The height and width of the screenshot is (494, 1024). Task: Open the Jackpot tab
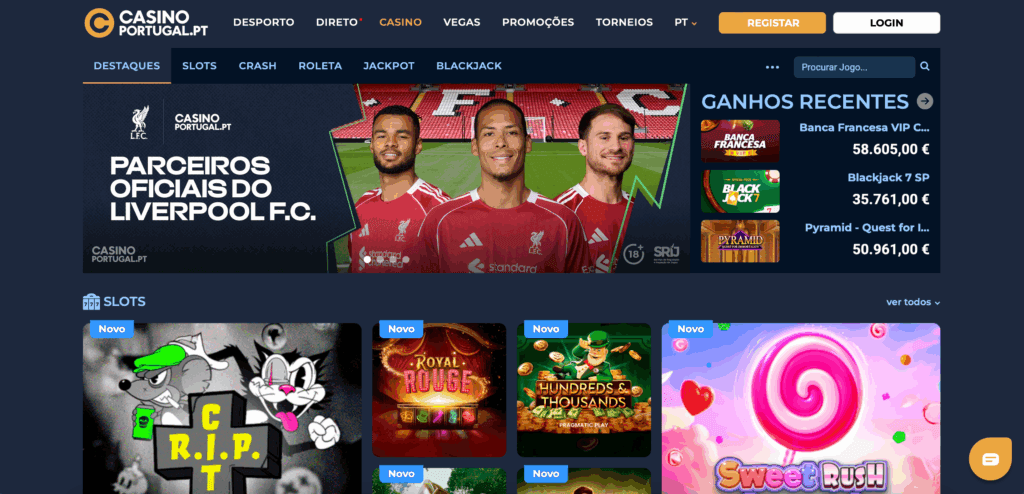coord(389,66)
